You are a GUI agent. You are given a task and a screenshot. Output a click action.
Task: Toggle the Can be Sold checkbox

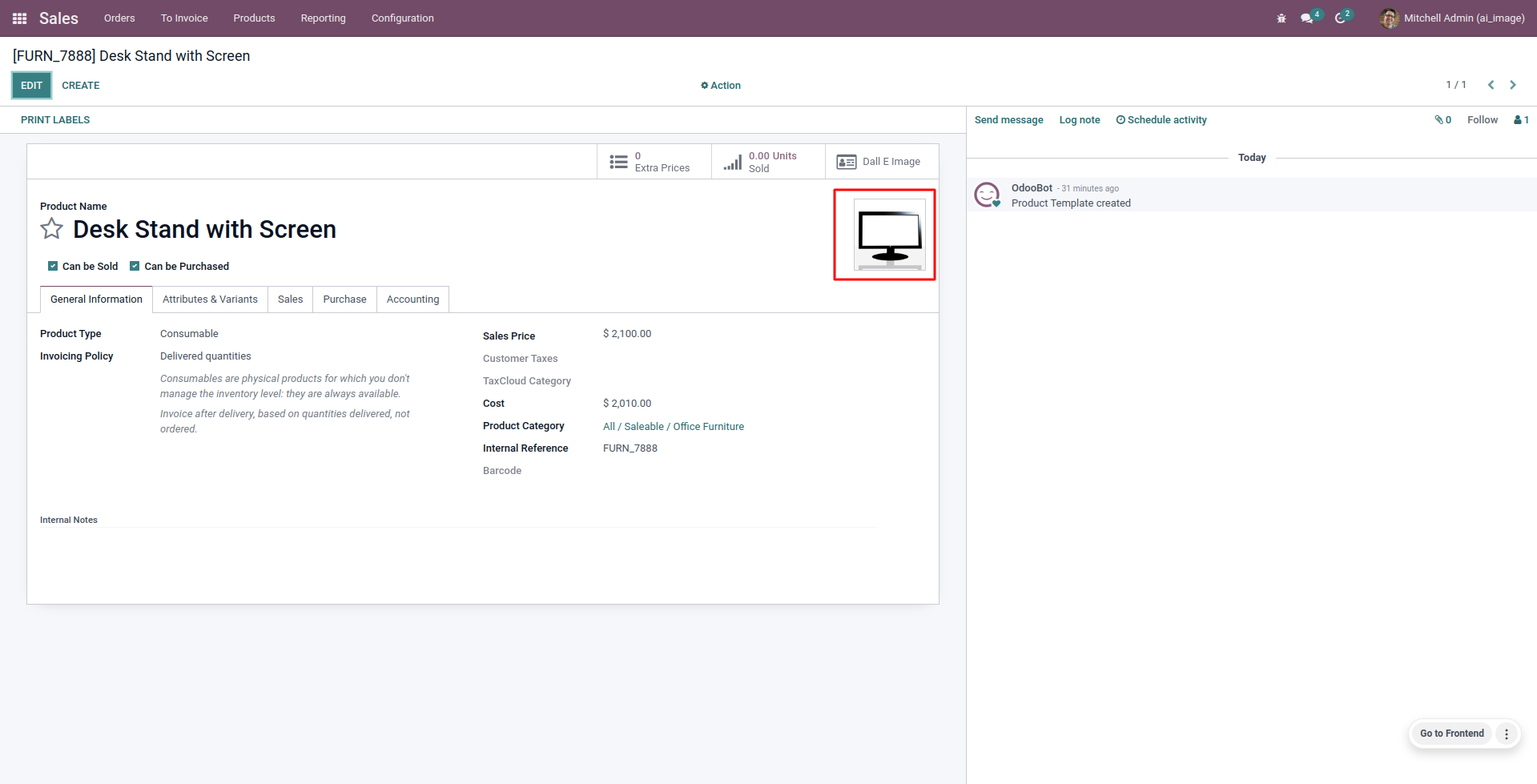(53, 266)
